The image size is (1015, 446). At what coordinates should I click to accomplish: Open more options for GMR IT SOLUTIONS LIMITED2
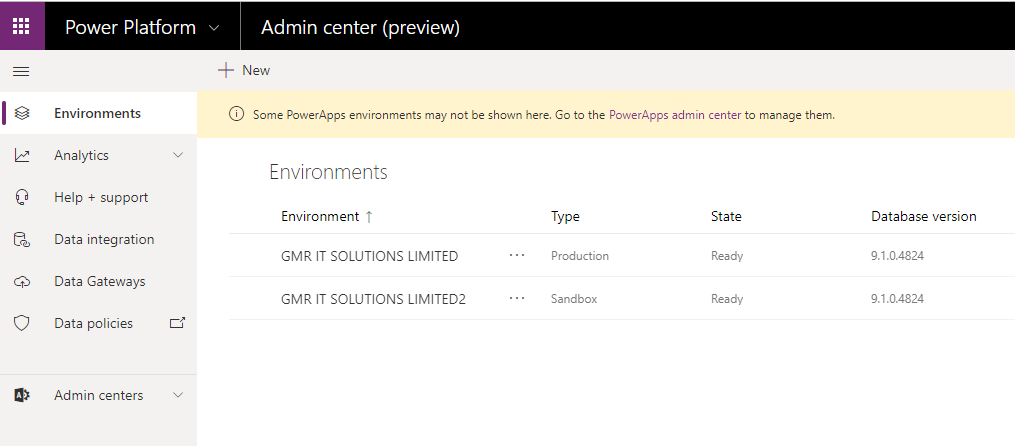[x=516, y=298]
